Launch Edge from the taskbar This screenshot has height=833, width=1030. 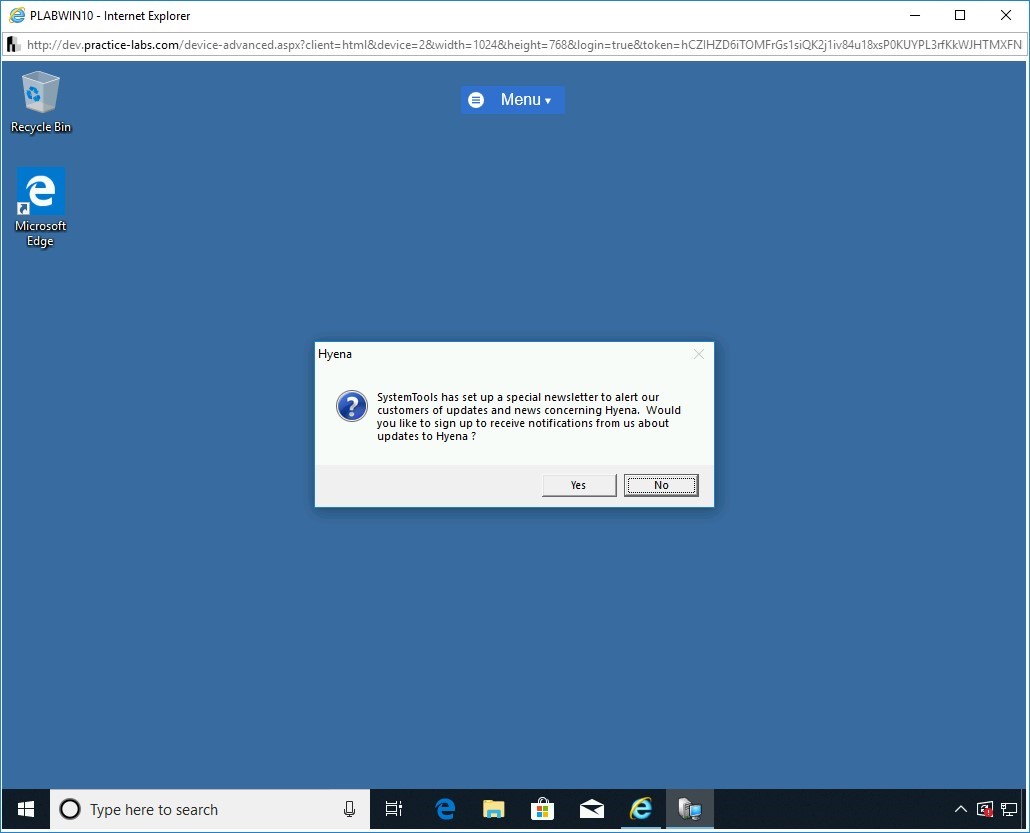pos(445,809)
